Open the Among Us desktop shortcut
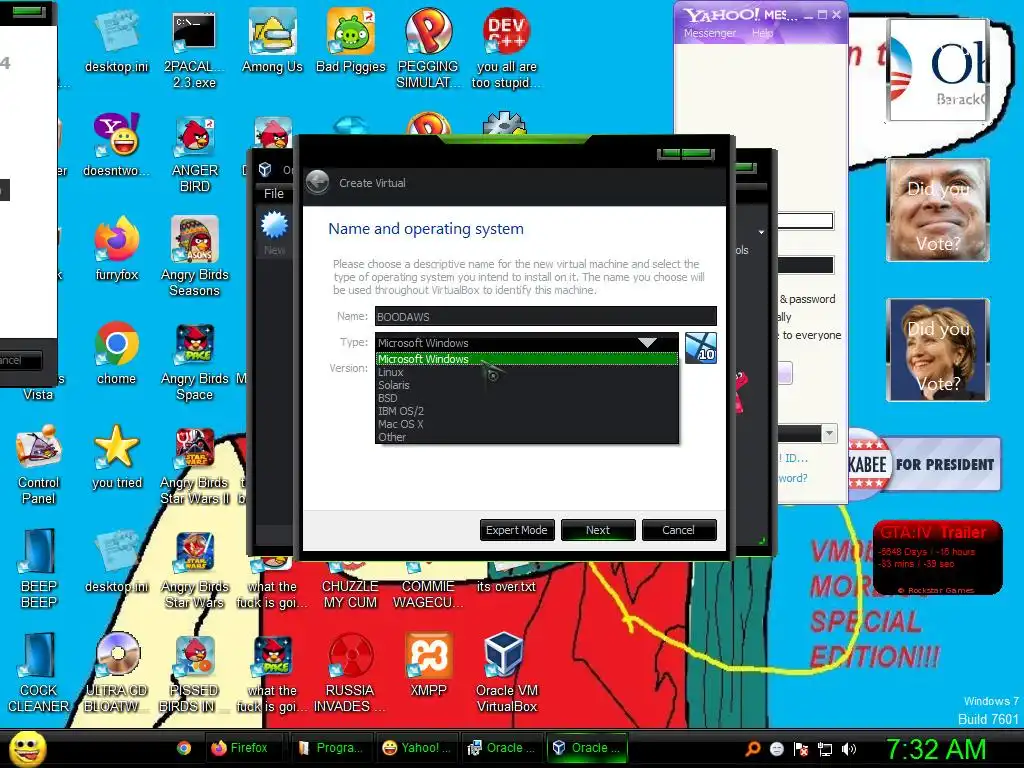The height and width of the screenshot is (768, 1024). pos(272,42)
